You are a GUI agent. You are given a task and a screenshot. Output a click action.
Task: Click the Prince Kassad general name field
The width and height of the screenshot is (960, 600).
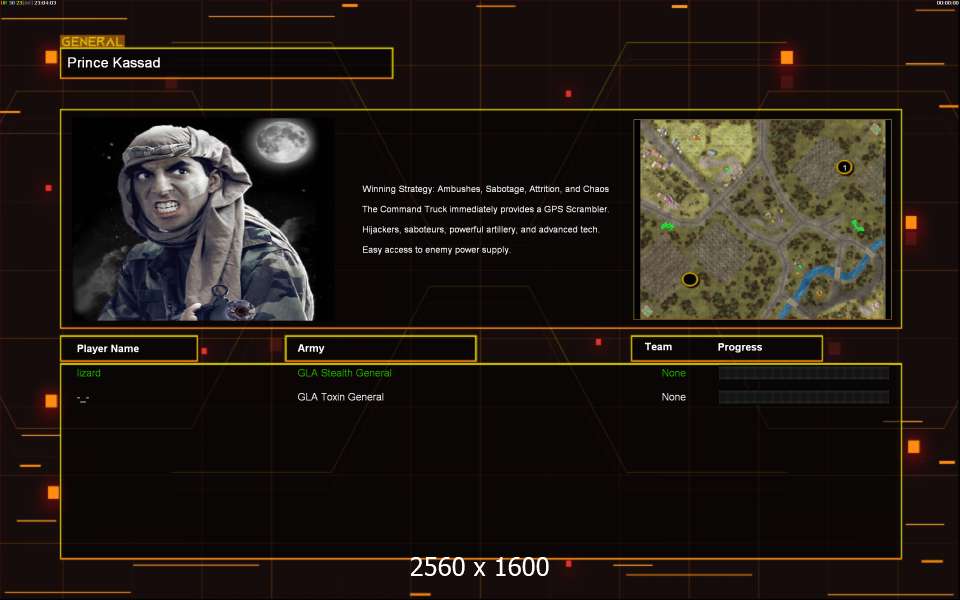click(226, 63)
